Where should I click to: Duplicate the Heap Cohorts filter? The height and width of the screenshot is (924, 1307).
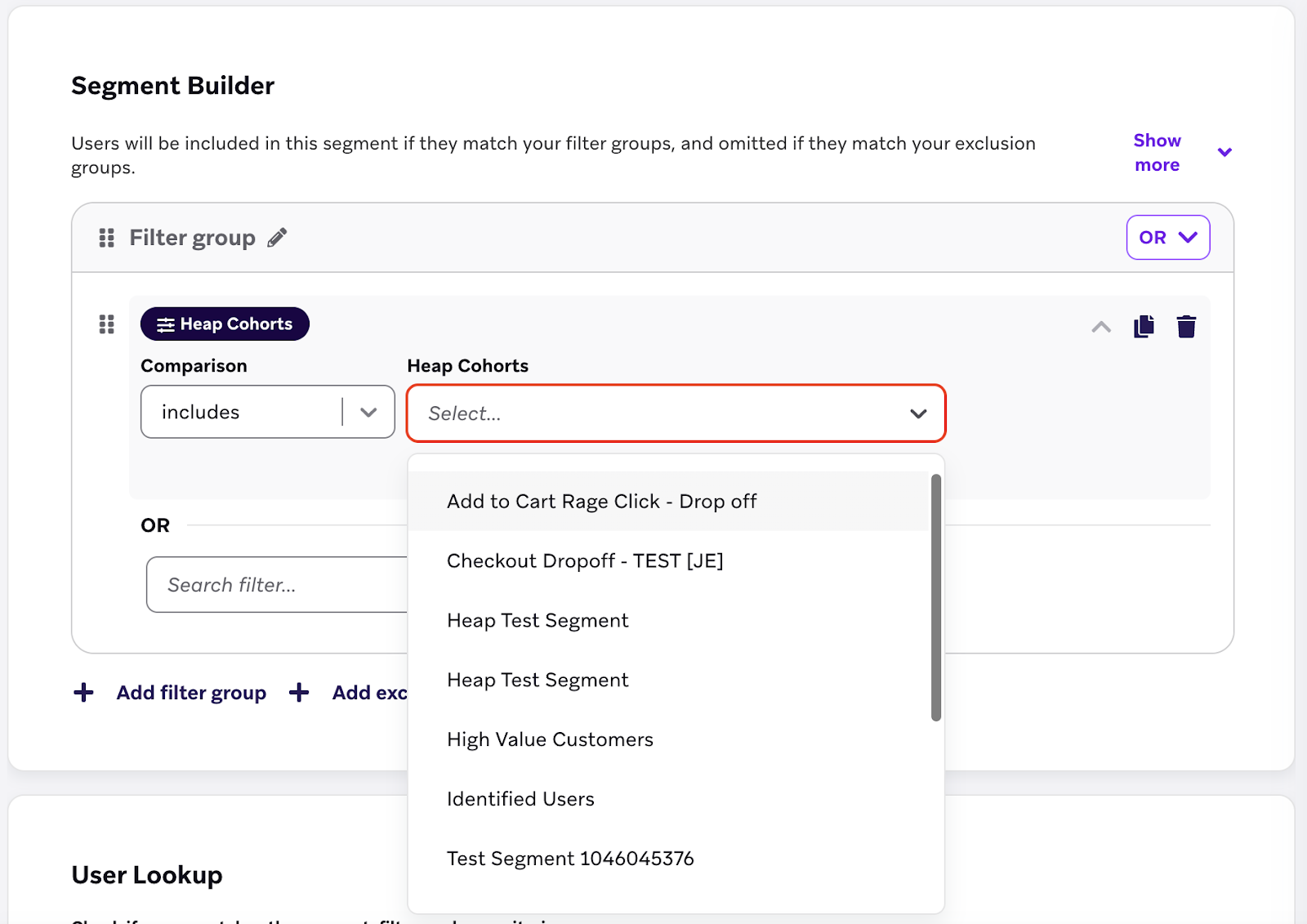(1144, 327)
